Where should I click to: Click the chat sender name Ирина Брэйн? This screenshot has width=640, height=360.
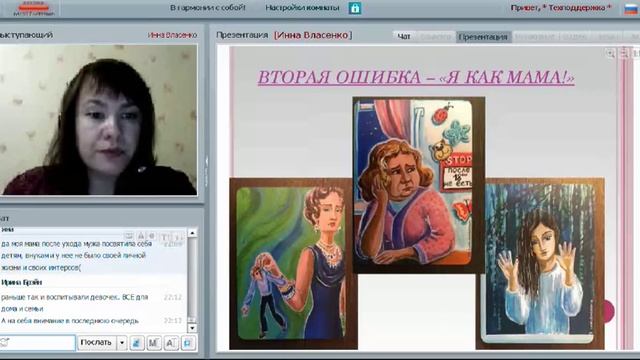(x=22, y=282)
